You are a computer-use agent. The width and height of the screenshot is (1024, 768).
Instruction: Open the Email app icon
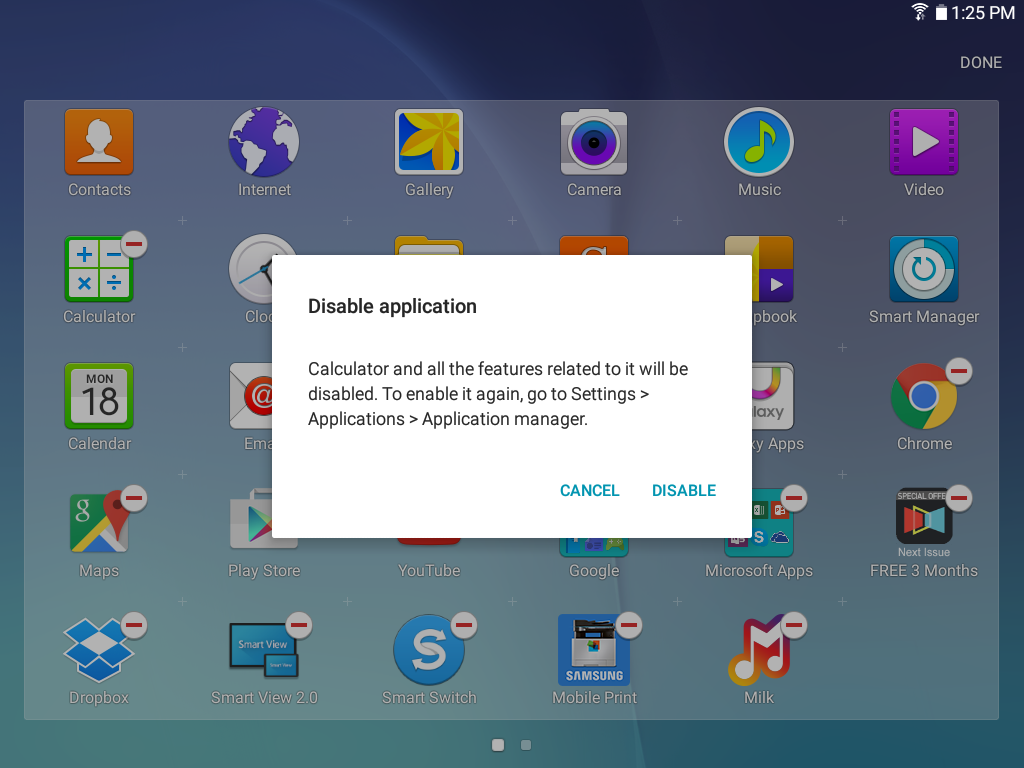click(x=251, y=396)
